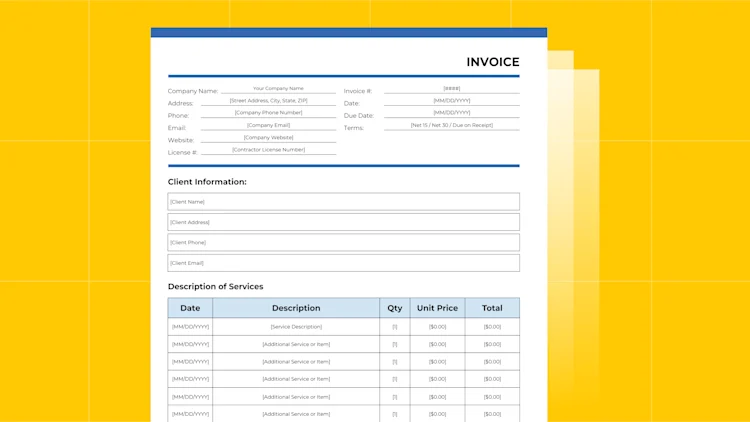Select the Description column header
Image resolution: width=750 pixels, height=422 pixels.
click(x=296, y=308)
